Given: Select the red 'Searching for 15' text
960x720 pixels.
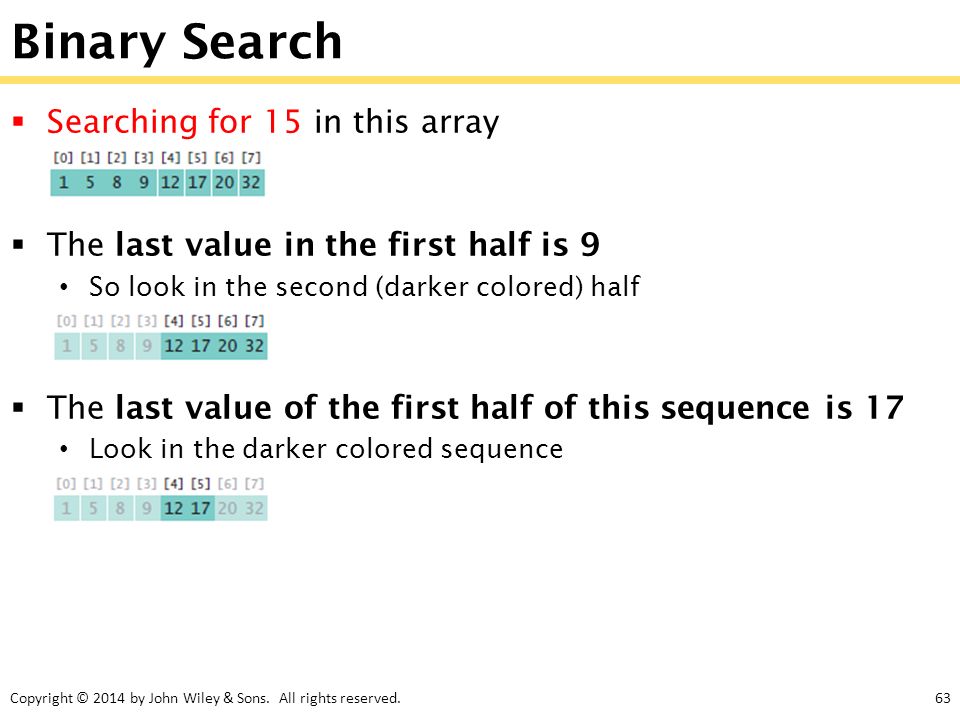Looking at the screenshot, I should [x=174, y=121].
